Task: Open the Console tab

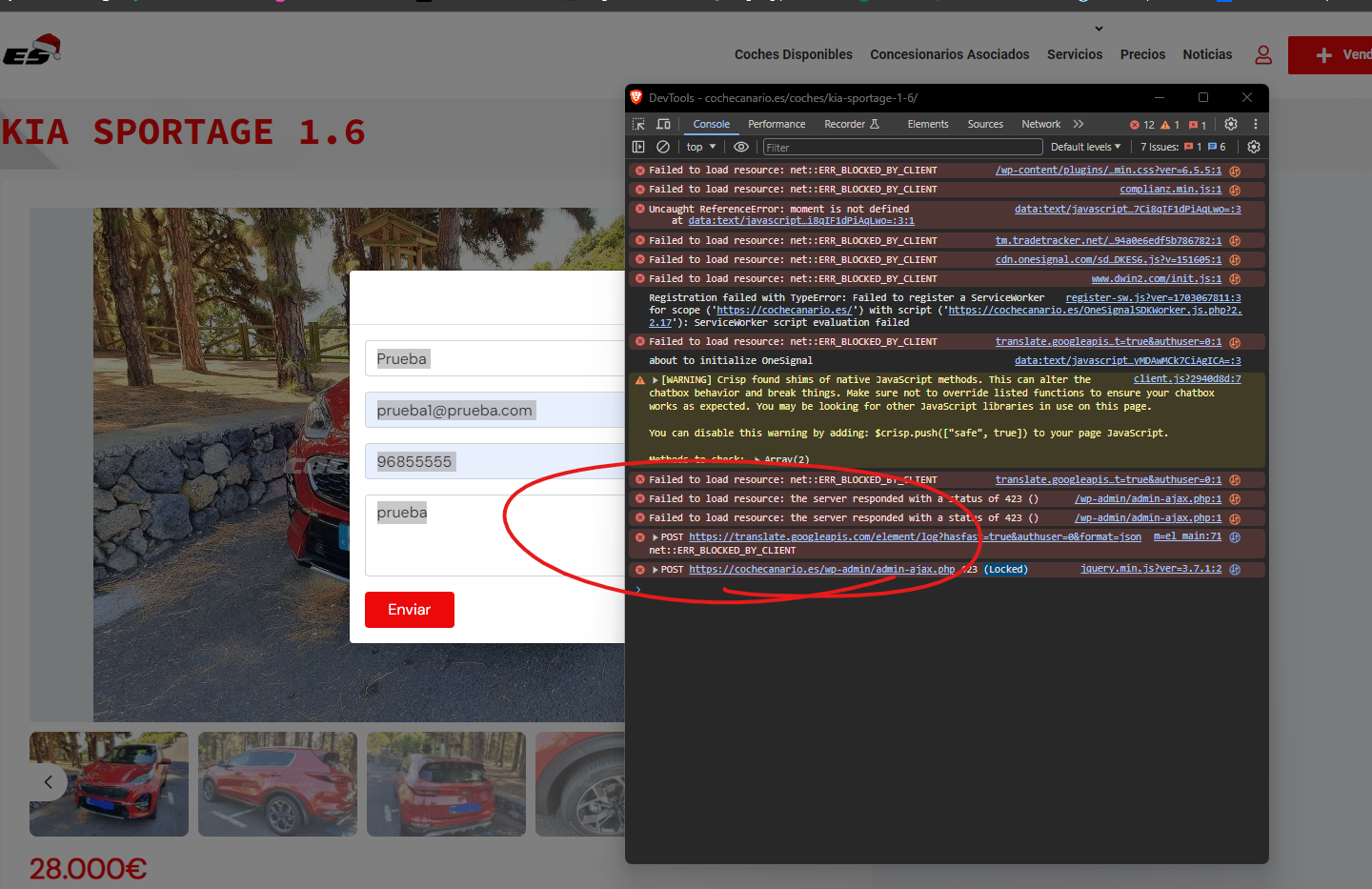Action: tap(711, 124)
